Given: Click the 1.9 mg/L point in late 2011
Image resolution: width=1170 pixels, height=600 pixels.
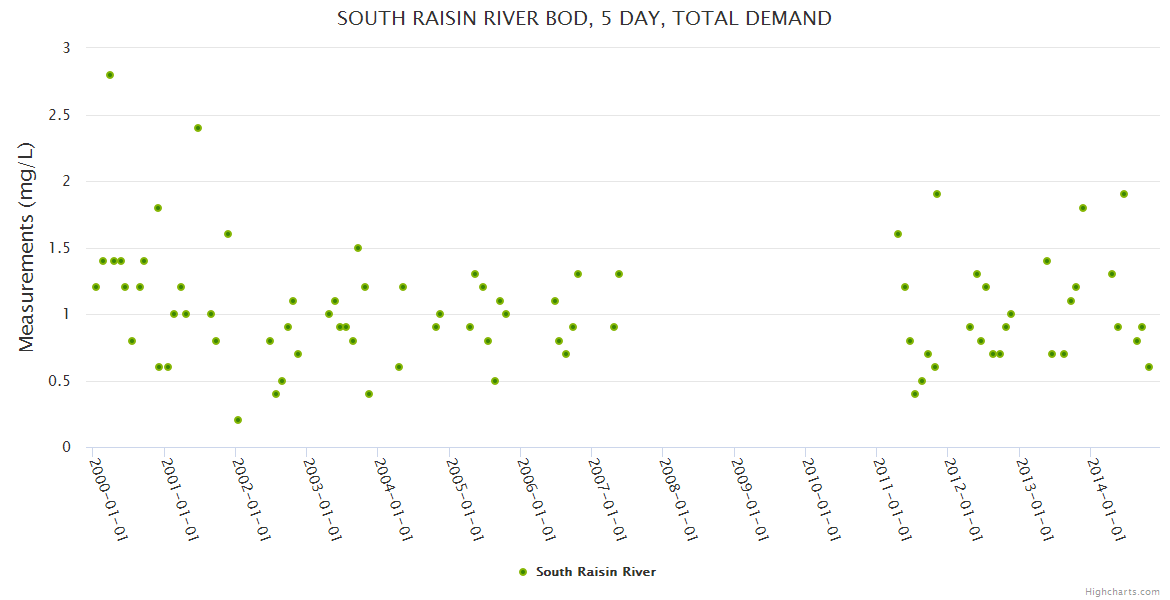Looking at the screenshot, I should [x=937, y=194].
